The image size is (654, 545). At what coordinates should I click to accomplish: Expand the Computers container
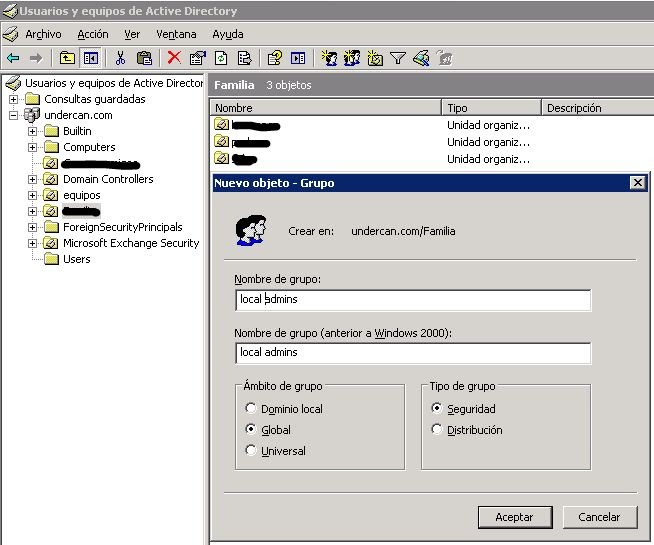(x=32, y=147)
